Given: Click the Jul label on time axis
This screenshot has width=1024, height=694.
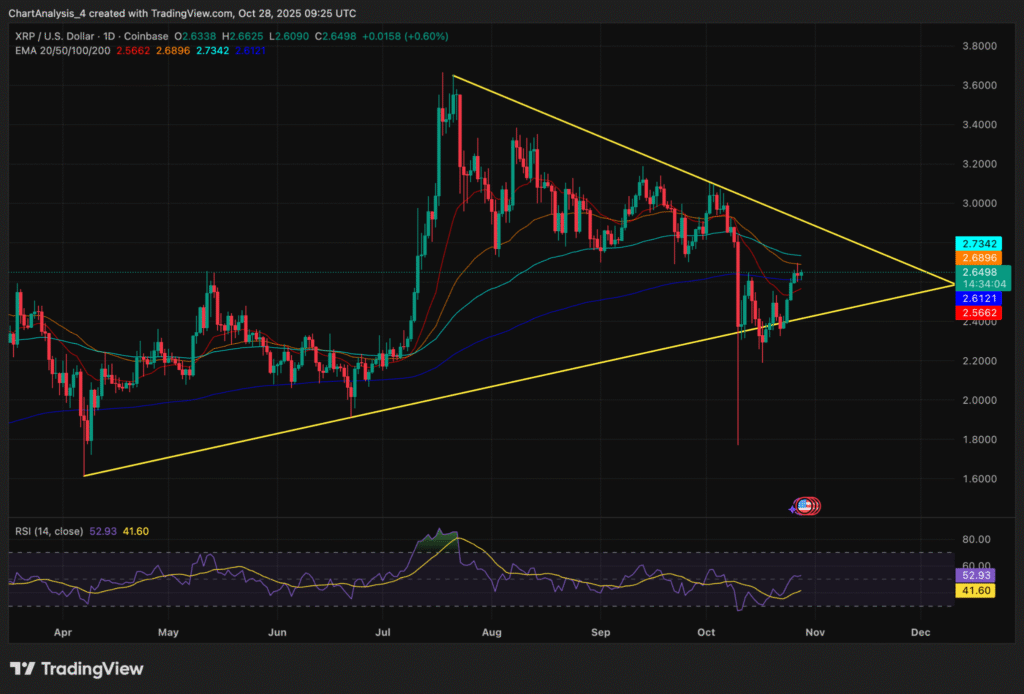Looking at the screenshot, I should (x=383, y=632).
